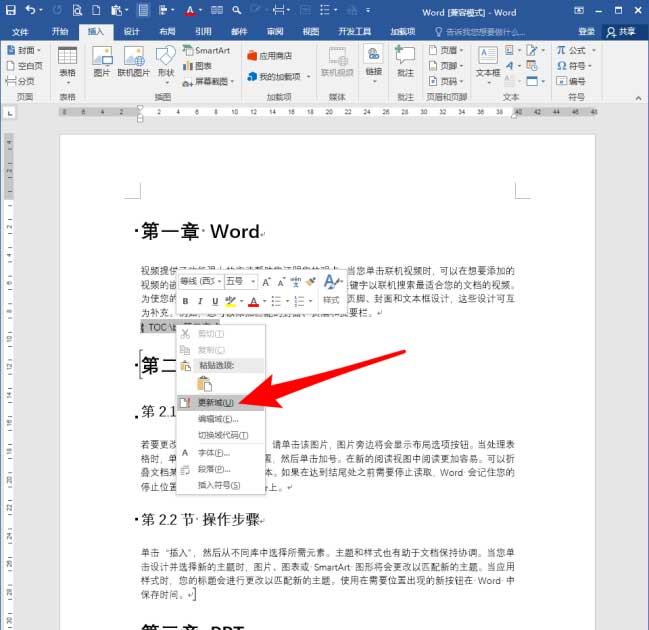
Task: Insert a 文本框 (Text Box)
Action: (487, 60)
